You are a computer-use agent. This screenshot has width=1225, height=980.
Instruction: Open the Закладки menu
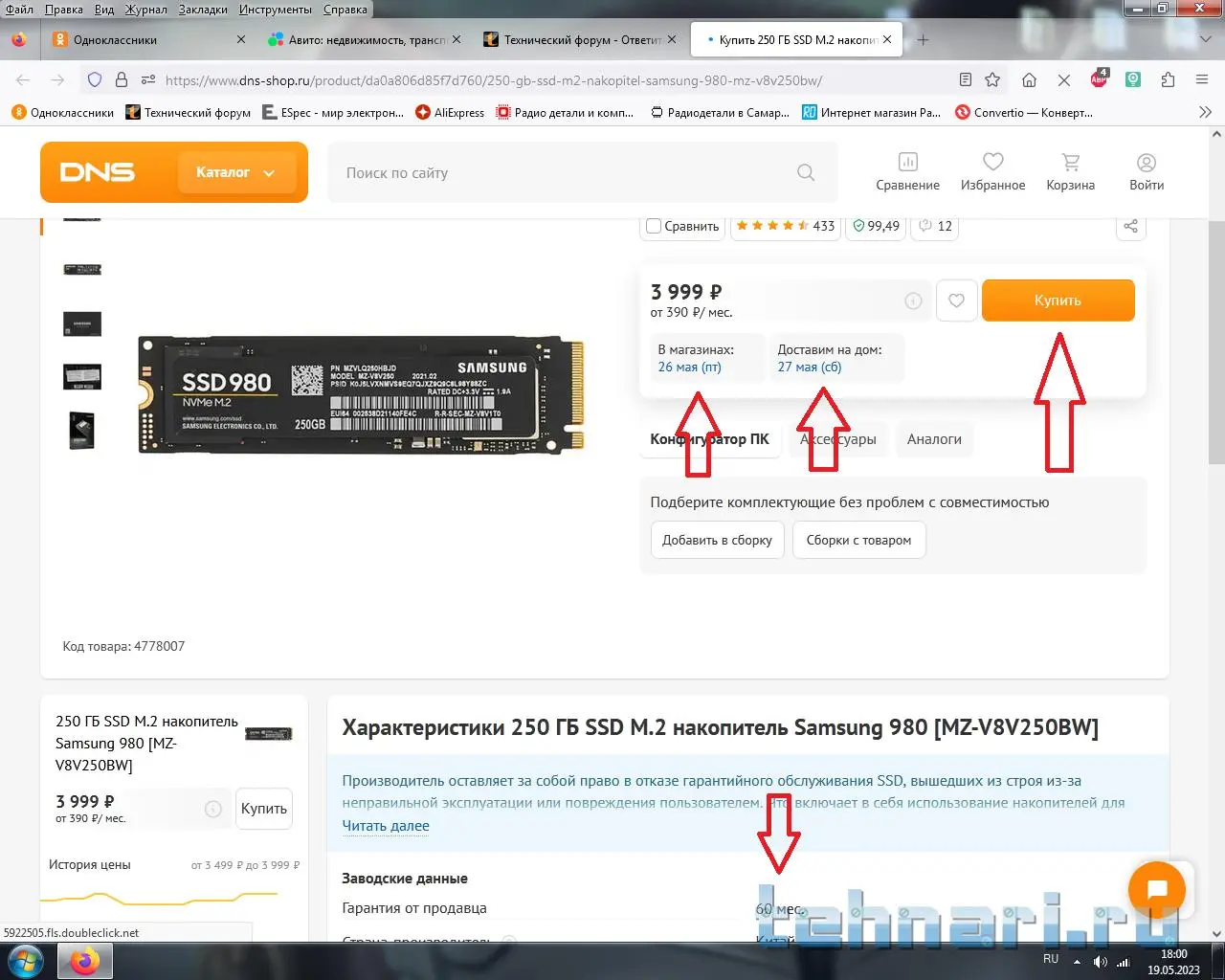pos(203,10)
